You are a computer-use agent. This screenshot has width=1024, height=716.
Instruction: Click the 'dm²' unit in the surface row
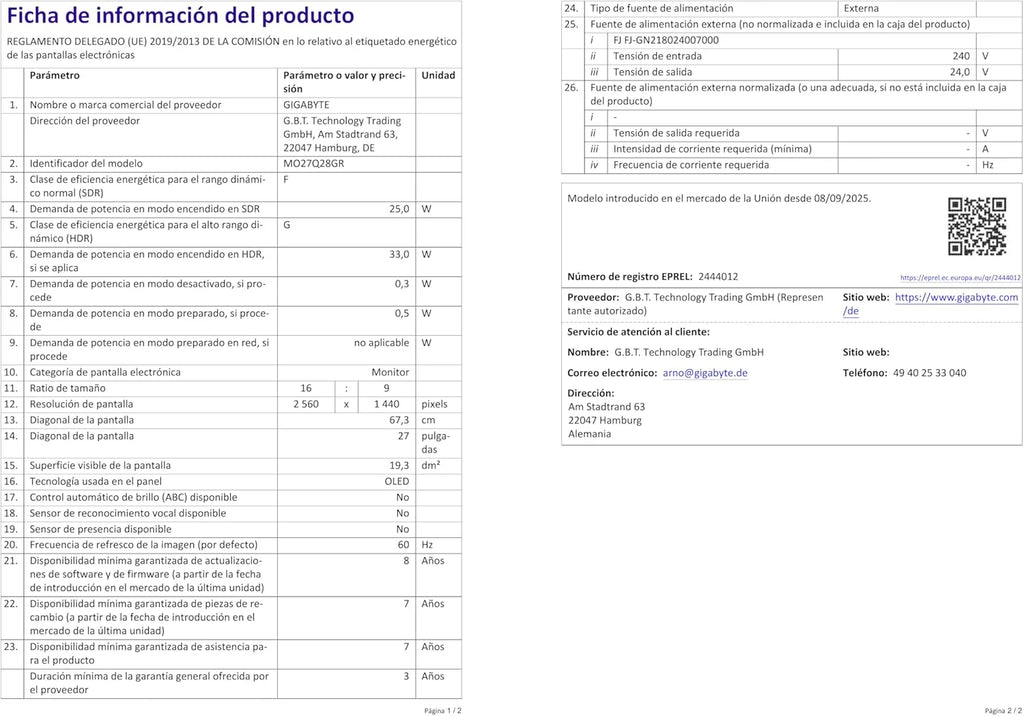tap(430, 465)
